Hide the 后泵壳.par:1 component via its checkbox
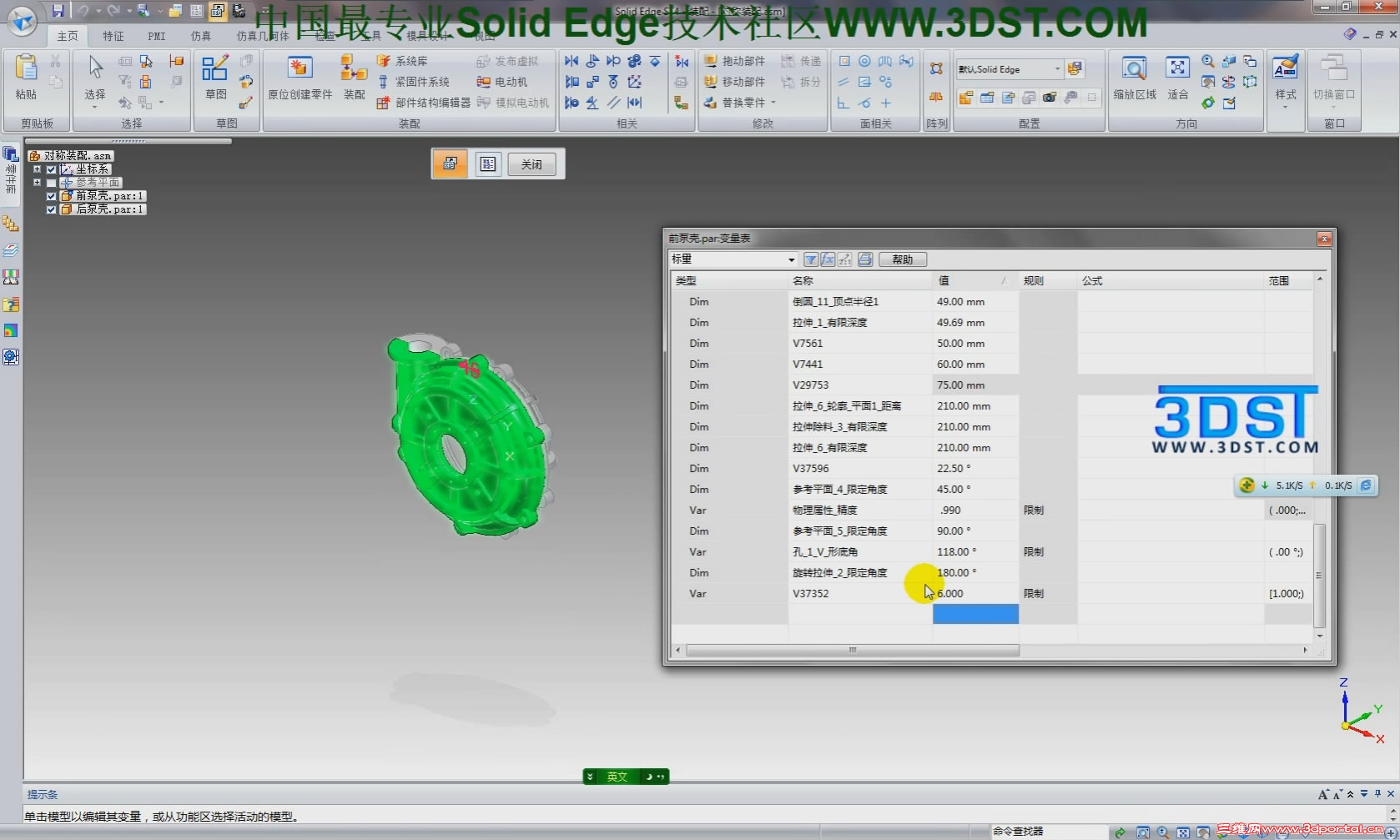The width and height of the screenshot is (1400, 840). pos(51,209)
